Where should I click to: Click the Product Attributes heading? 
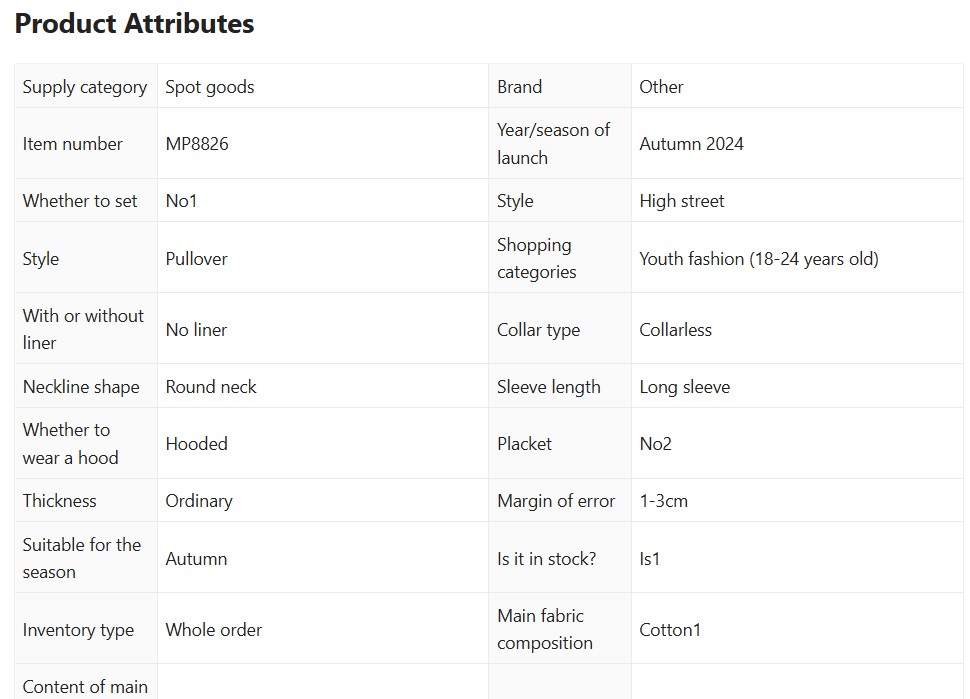[x=134, y=24]
